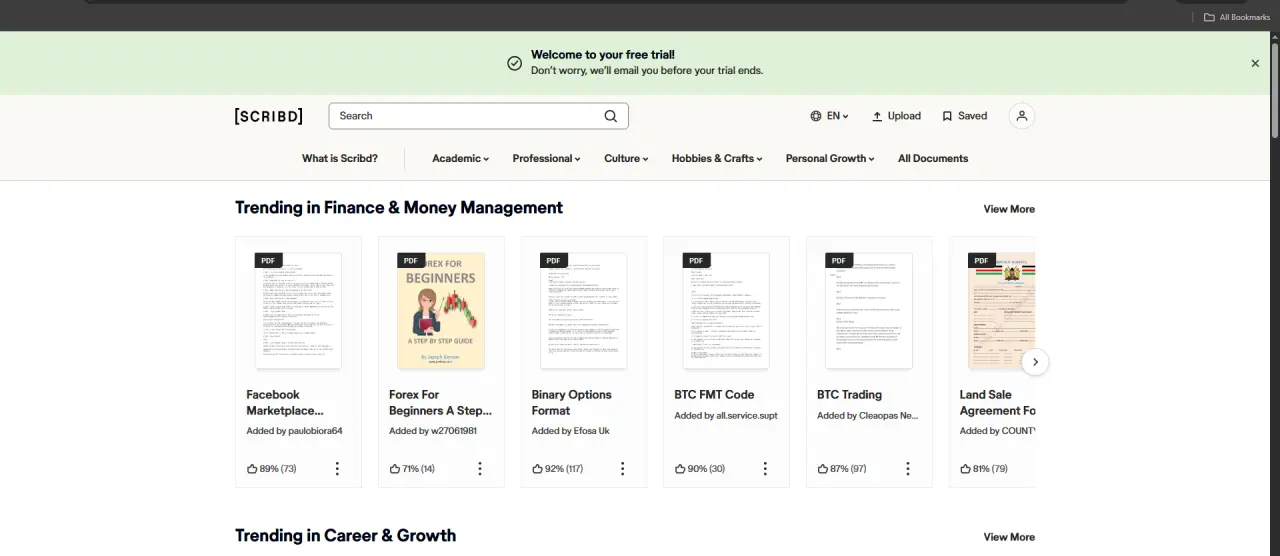Go to All Documents
The width and height of the screenshot is (1280, 556).
(x=933, y=158)
